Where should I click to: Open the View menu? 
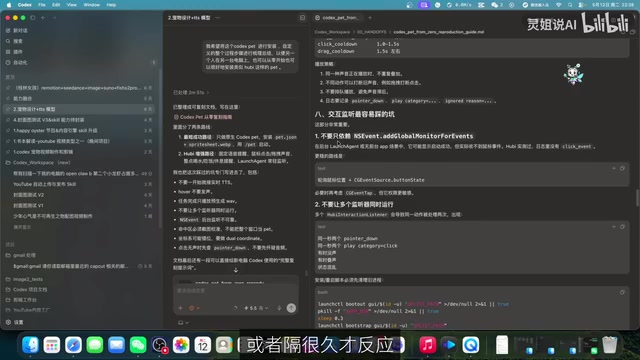point(71,5)
